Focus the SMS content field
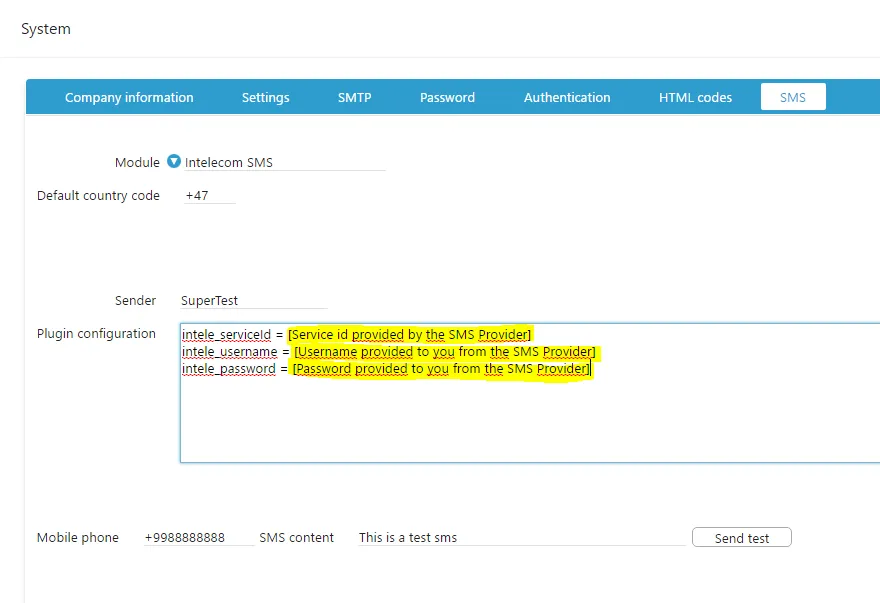 click(x=522, y=537)
